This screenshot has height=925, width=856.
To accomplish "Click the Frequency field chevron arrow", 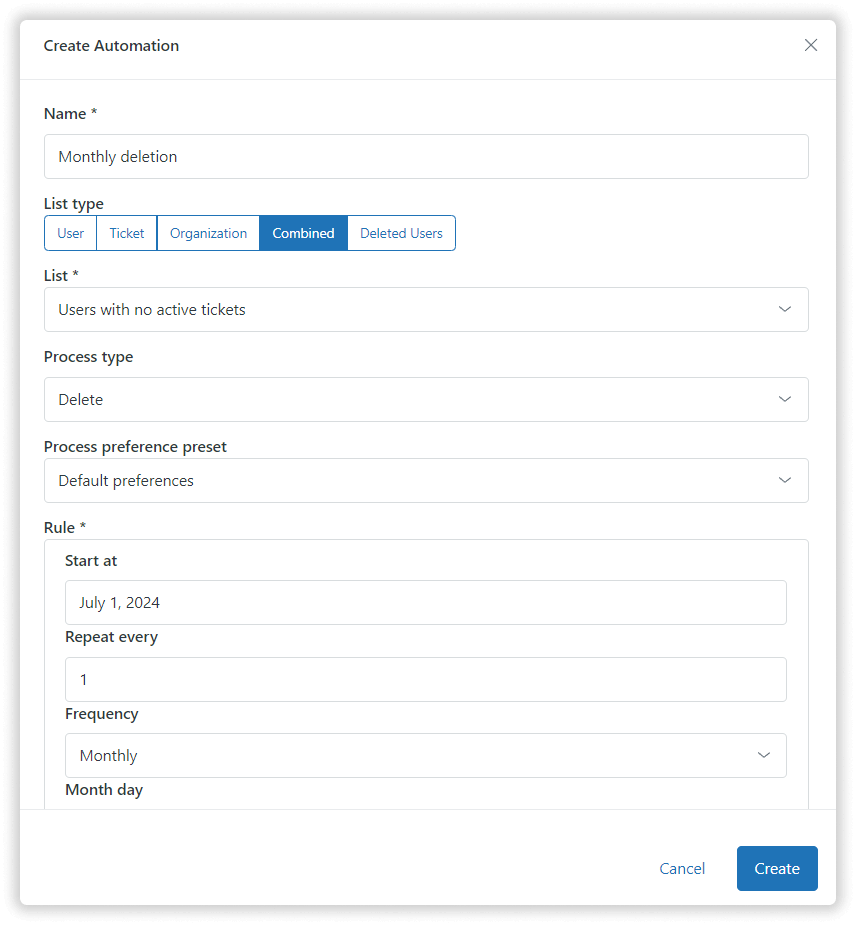I will [x=764, y=756].
